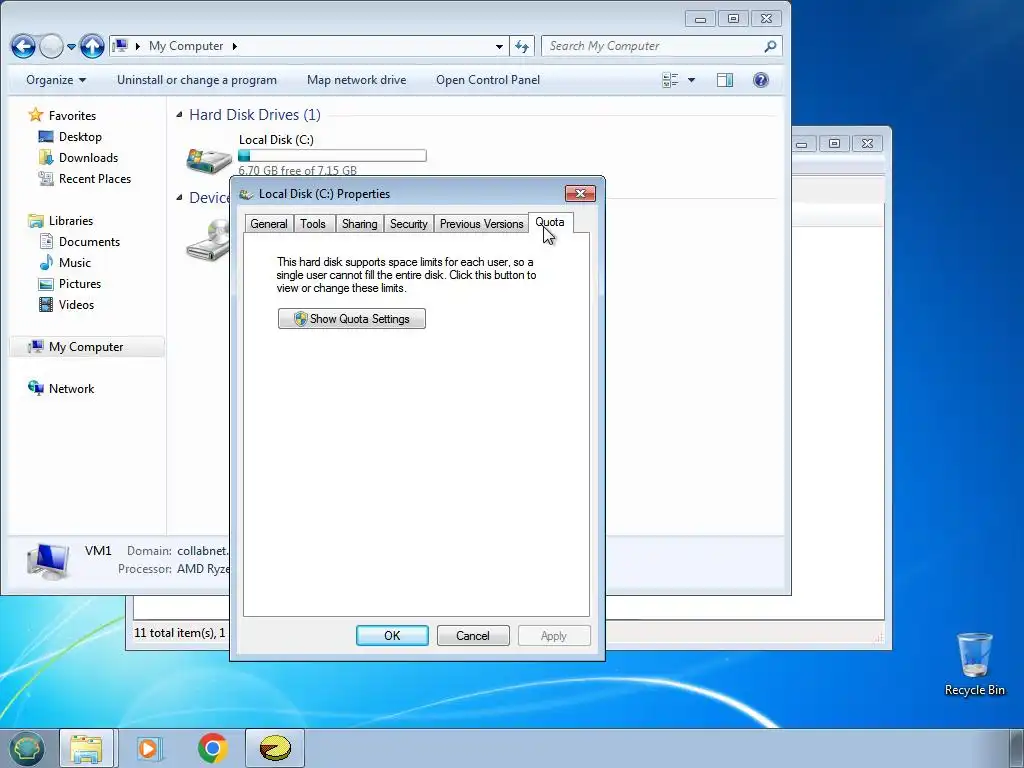Click the VM1 computer icon in details pane
1024x768 pixels.
coord(48,560)
